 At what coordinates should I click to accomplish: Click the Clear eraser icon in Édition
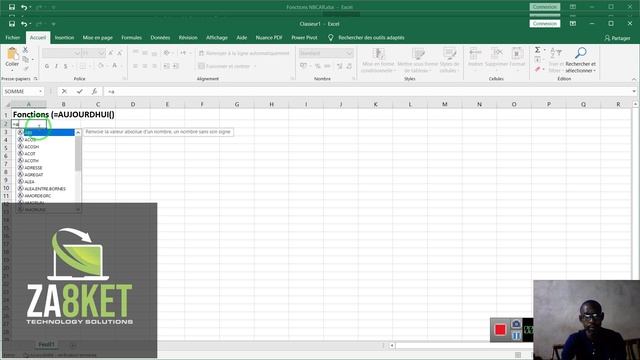point(538,69)
